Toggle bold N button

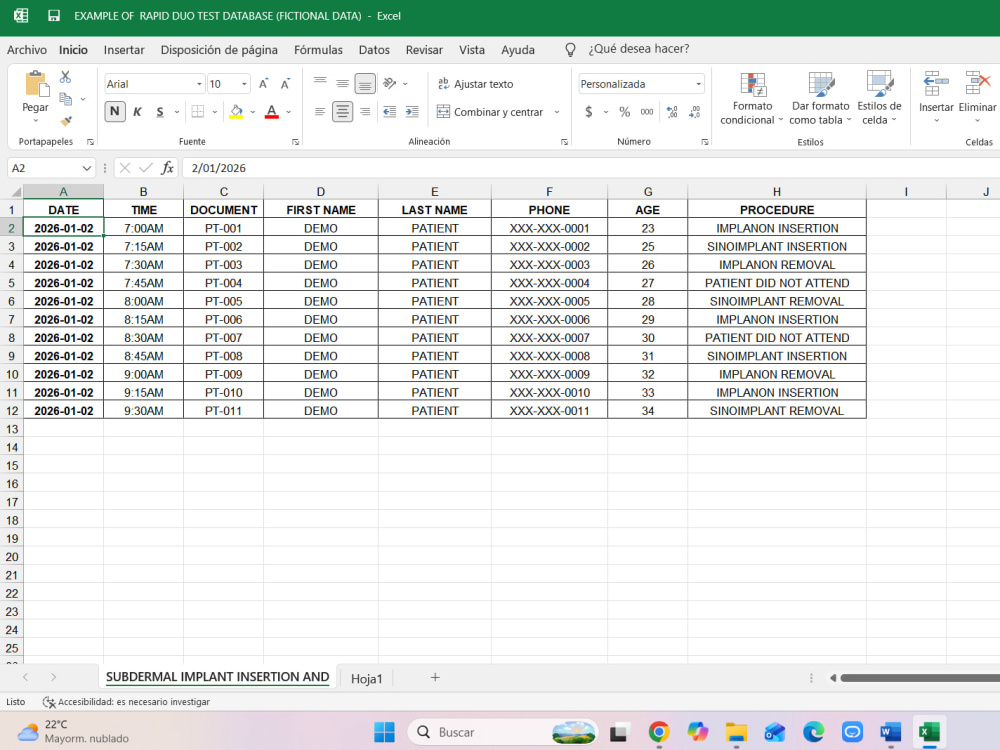pos(115,112)
